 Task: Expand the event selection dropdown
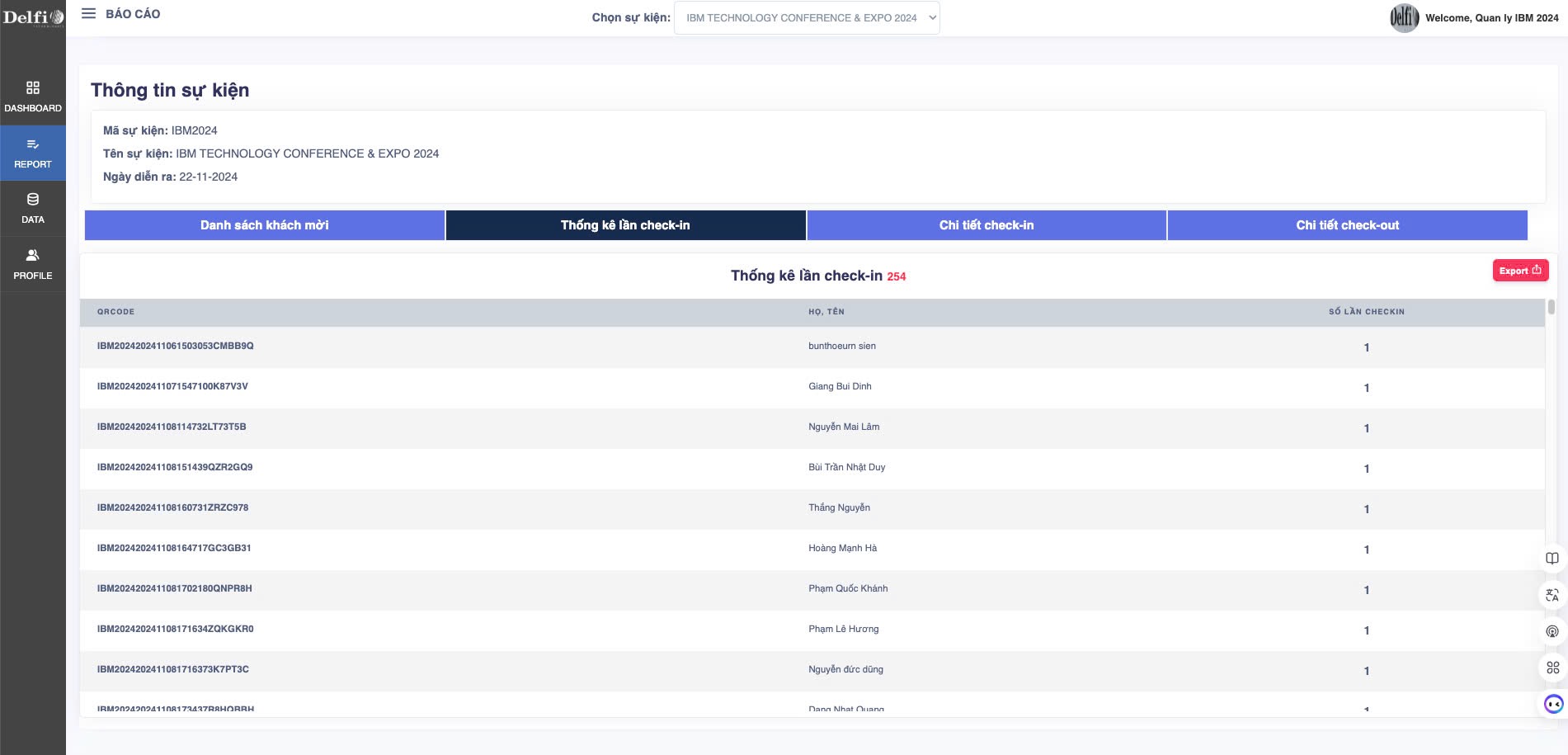(806, 18)
